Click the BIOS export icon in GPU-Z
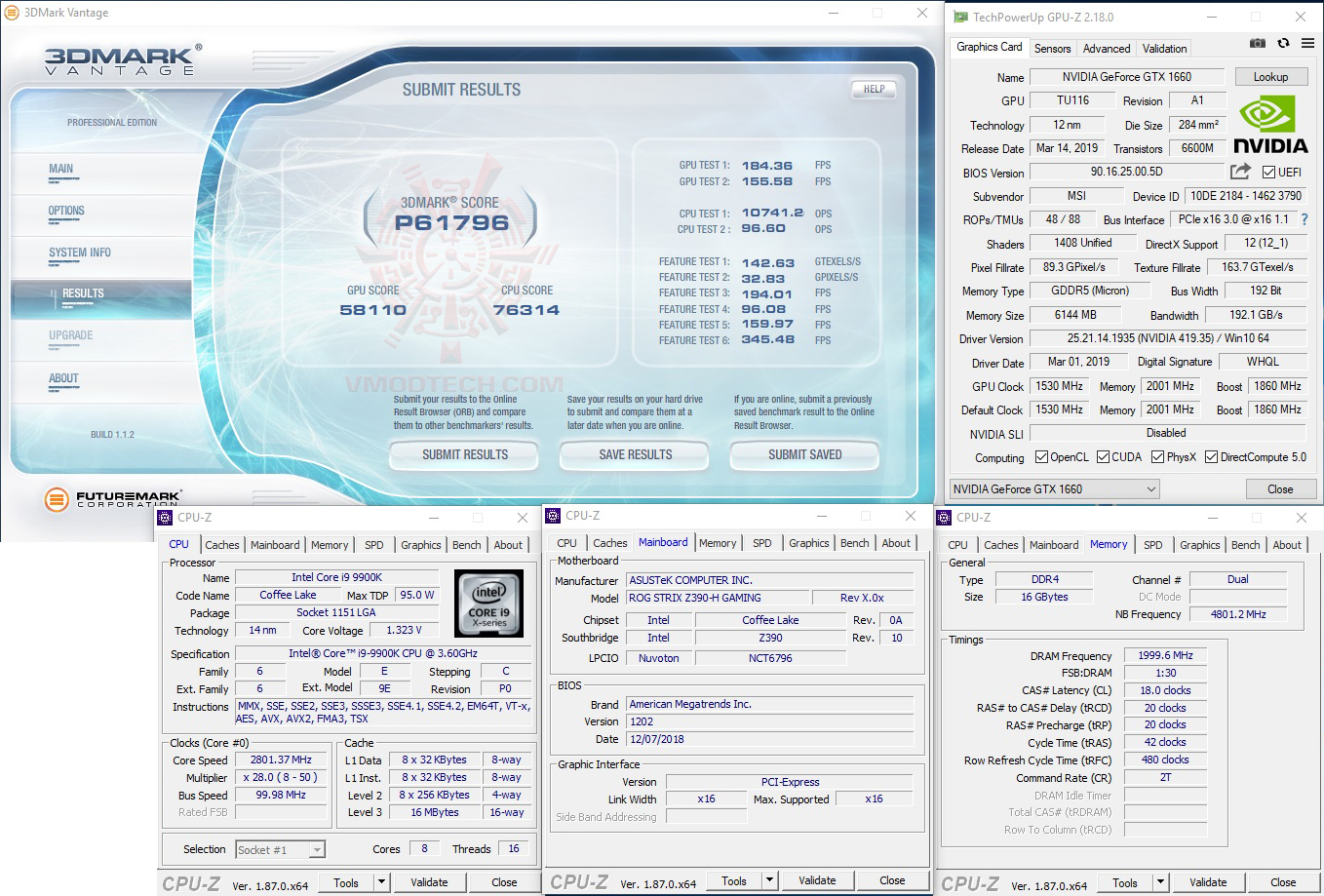Screen dimensions: 1324x896 click(x=1240, y=173)
